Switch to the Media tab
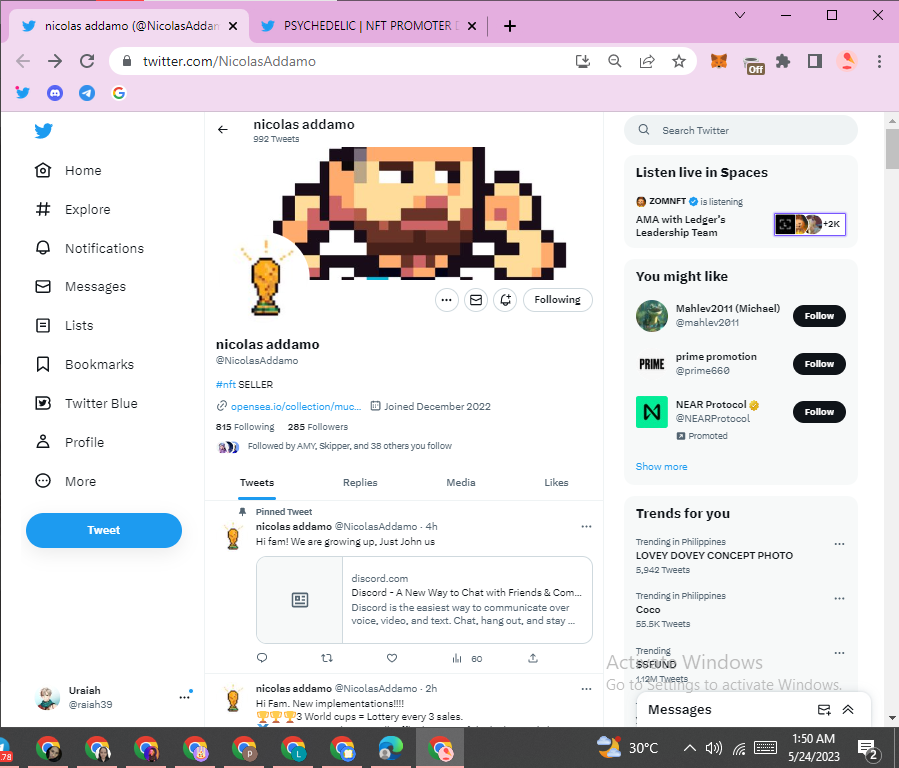Viewport: 899px width, 768px height. 461,483
